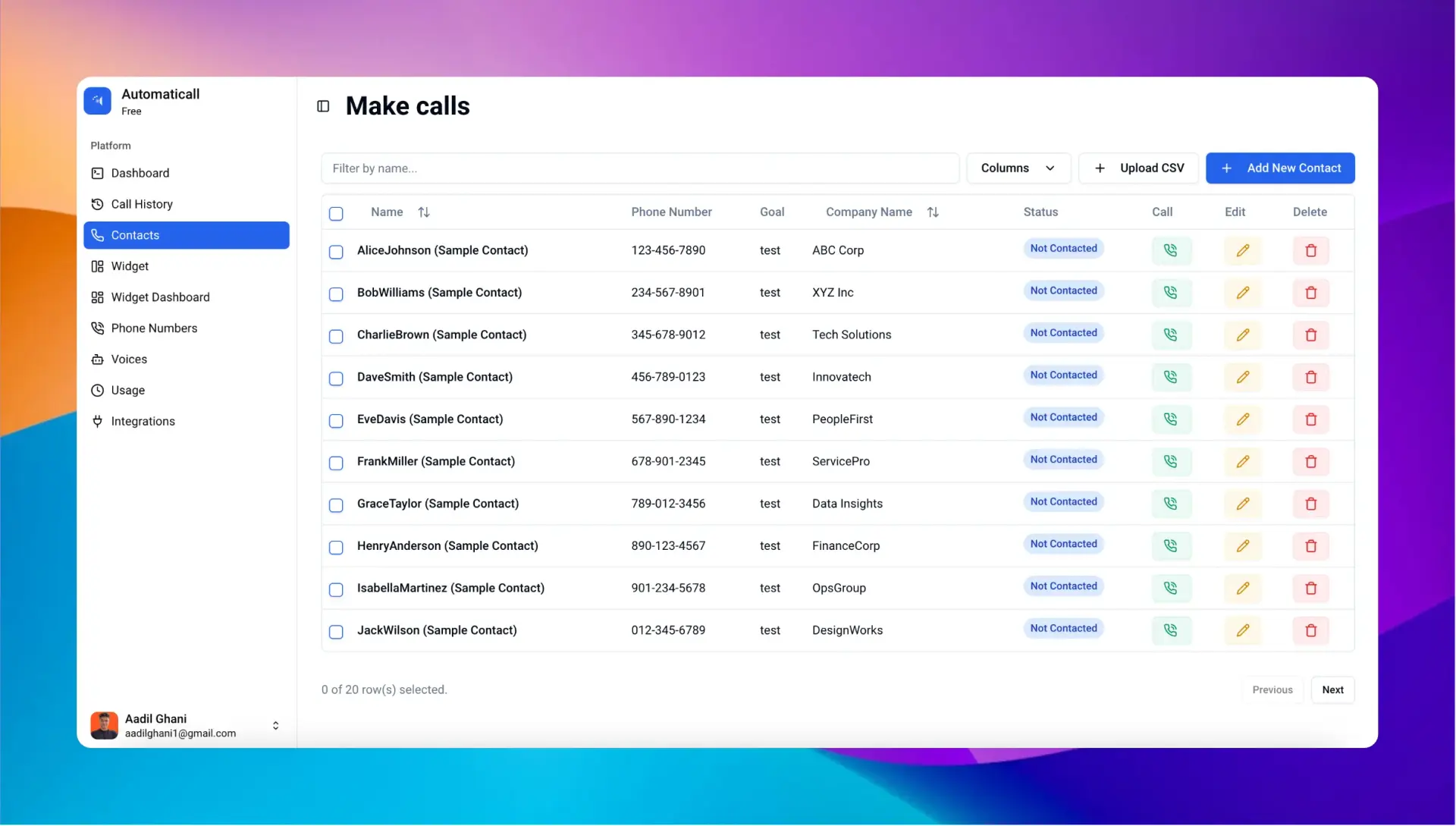Select Contacts in the sidebar
The height and width of the screenshot is (826, 1456).
[136, 234]
